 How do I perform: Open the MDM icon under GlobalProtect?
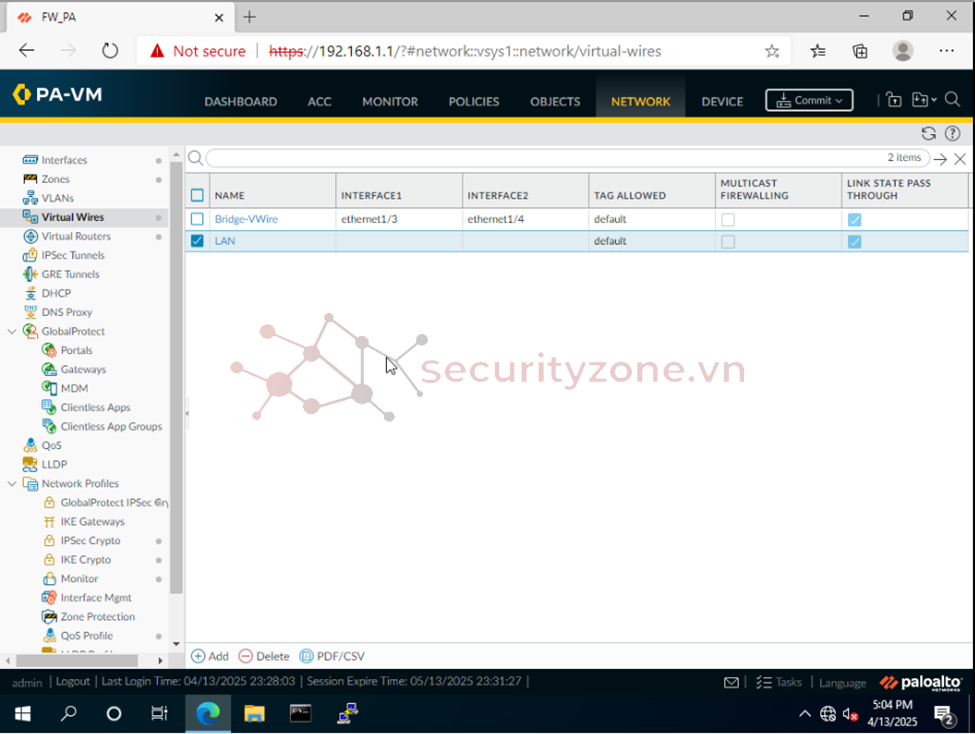tap(49, 388)
